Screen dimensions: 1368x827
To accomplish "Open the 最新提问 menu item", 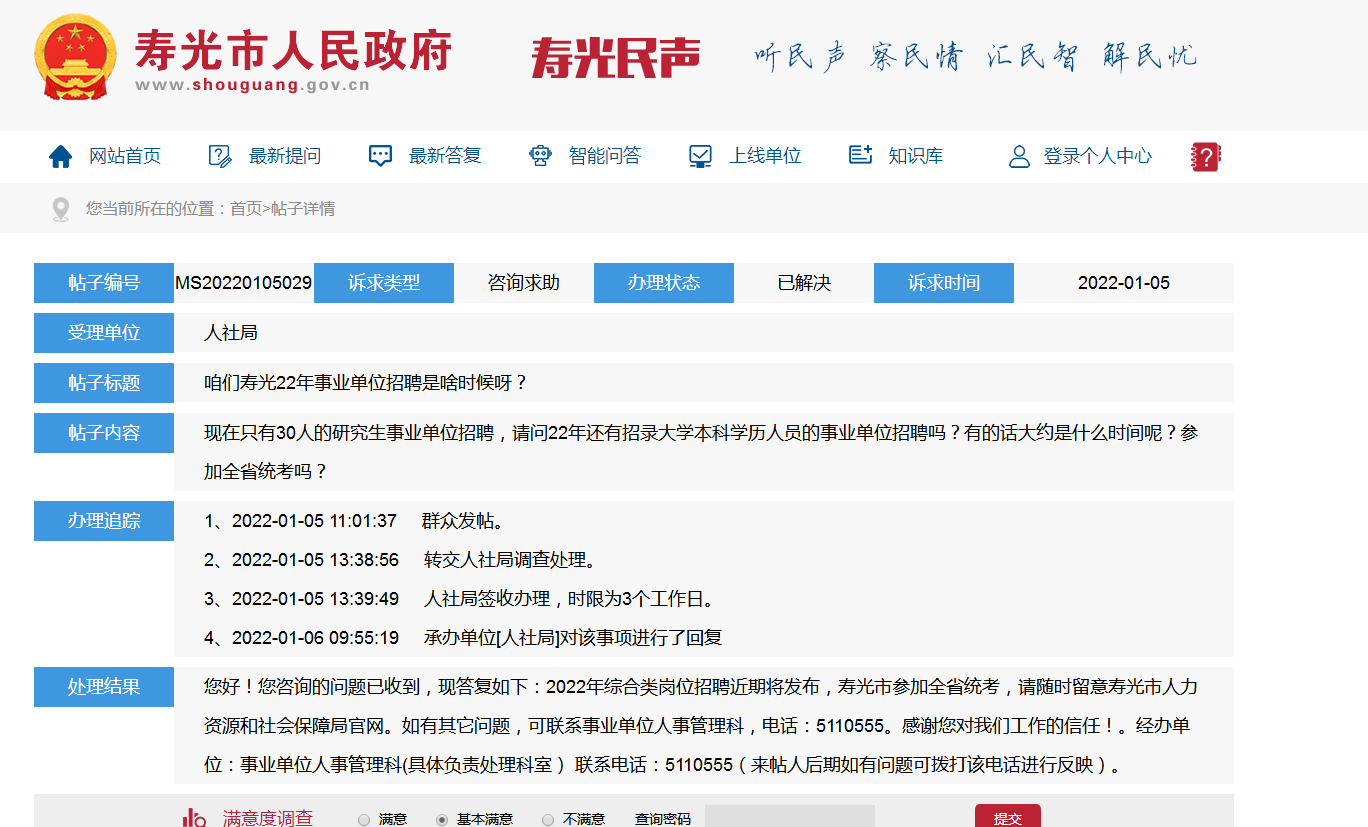I will coord(285,156).
